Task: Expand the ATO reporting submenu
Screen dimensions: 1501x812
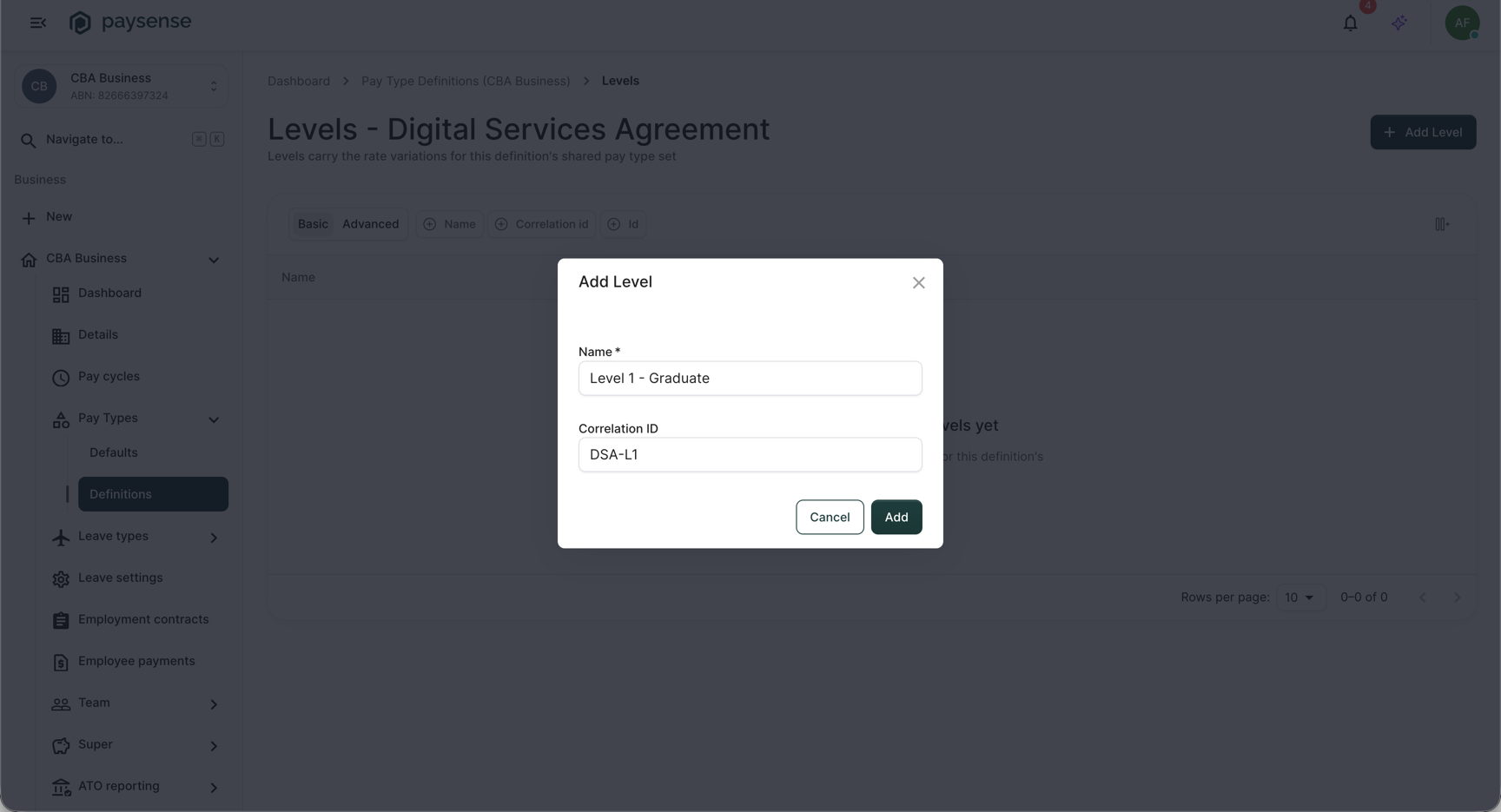Action: (x=214, y=788)
